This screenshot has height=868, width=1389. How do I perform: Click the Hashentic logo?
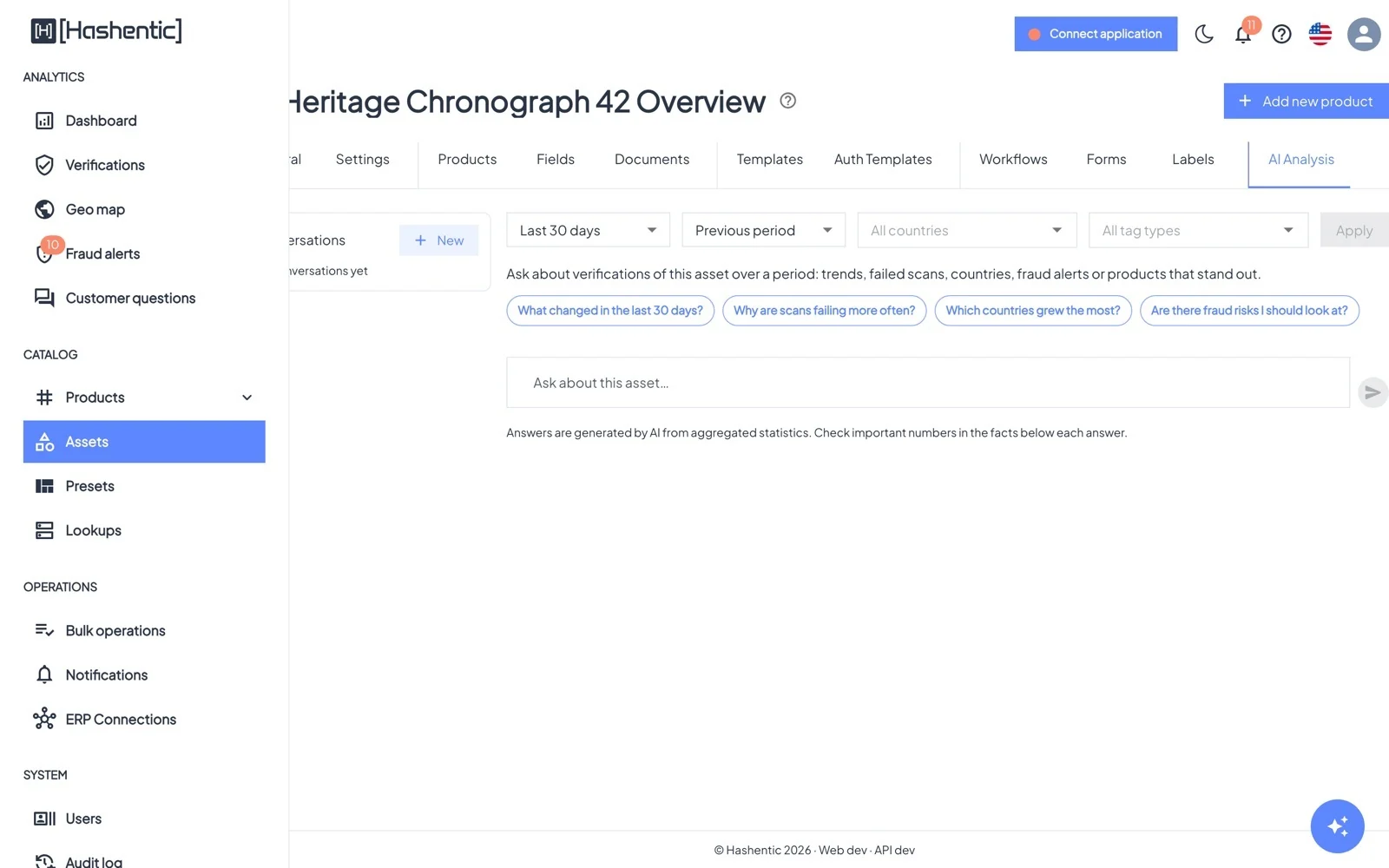coord(107,31)
